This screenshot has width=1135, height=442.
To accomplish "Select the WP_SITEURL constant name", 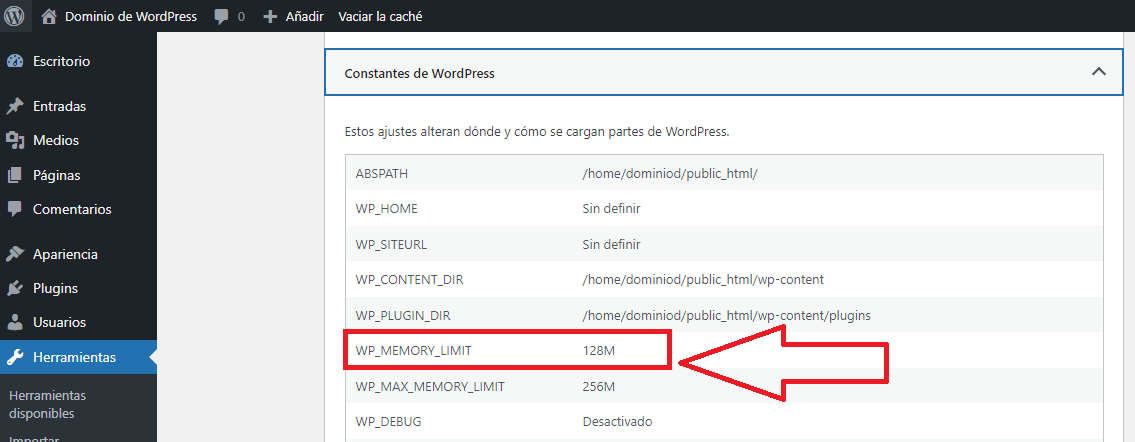I will click(391, 245).
